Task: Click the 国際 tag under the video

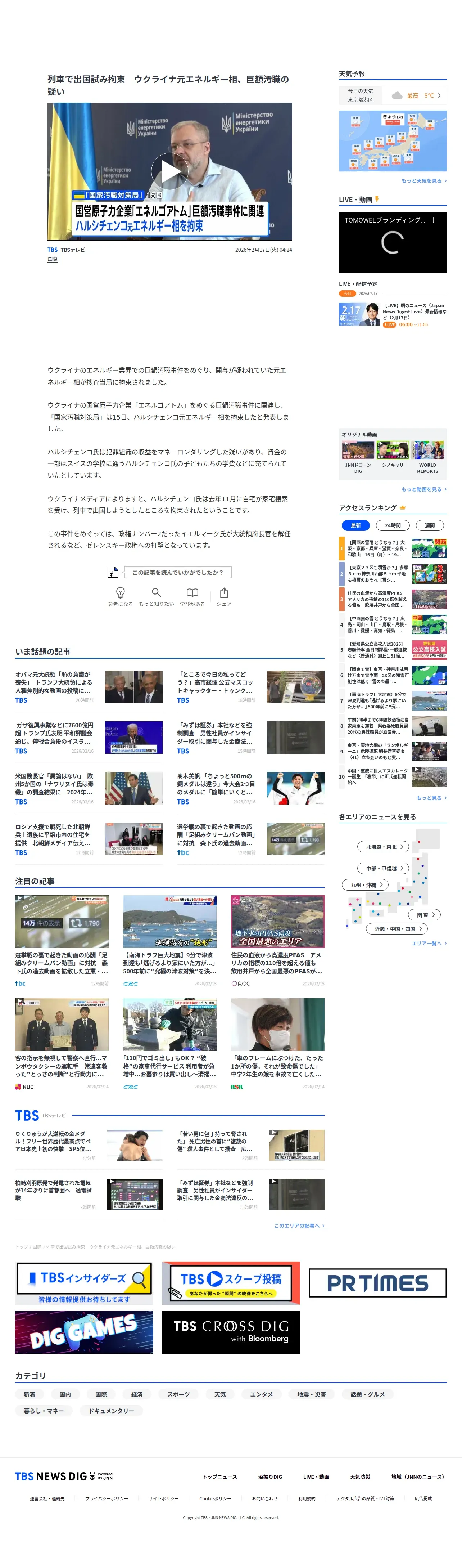Action: (x=52, y=259)
